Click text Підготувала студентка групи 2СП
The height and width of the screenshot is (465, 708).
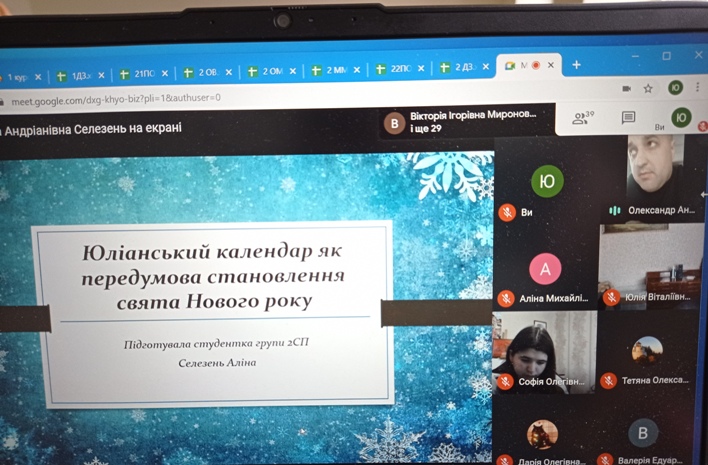216,344
